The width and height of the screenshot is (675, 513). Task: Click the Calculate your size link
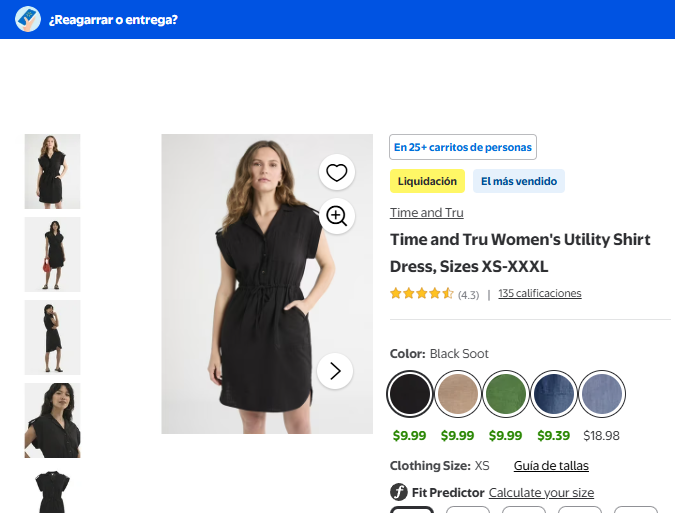[x=541, y=493]
